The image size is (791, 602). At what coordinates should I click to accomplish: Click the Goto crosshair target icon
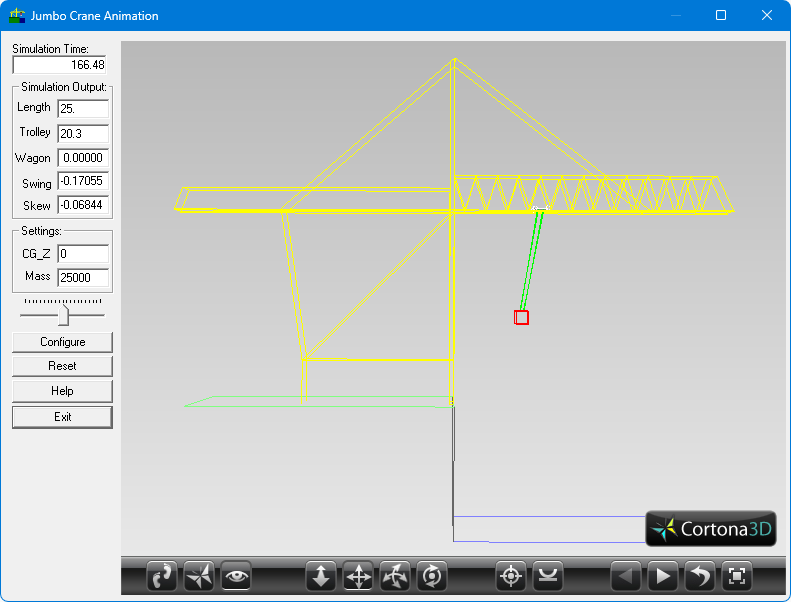point(511,576)
